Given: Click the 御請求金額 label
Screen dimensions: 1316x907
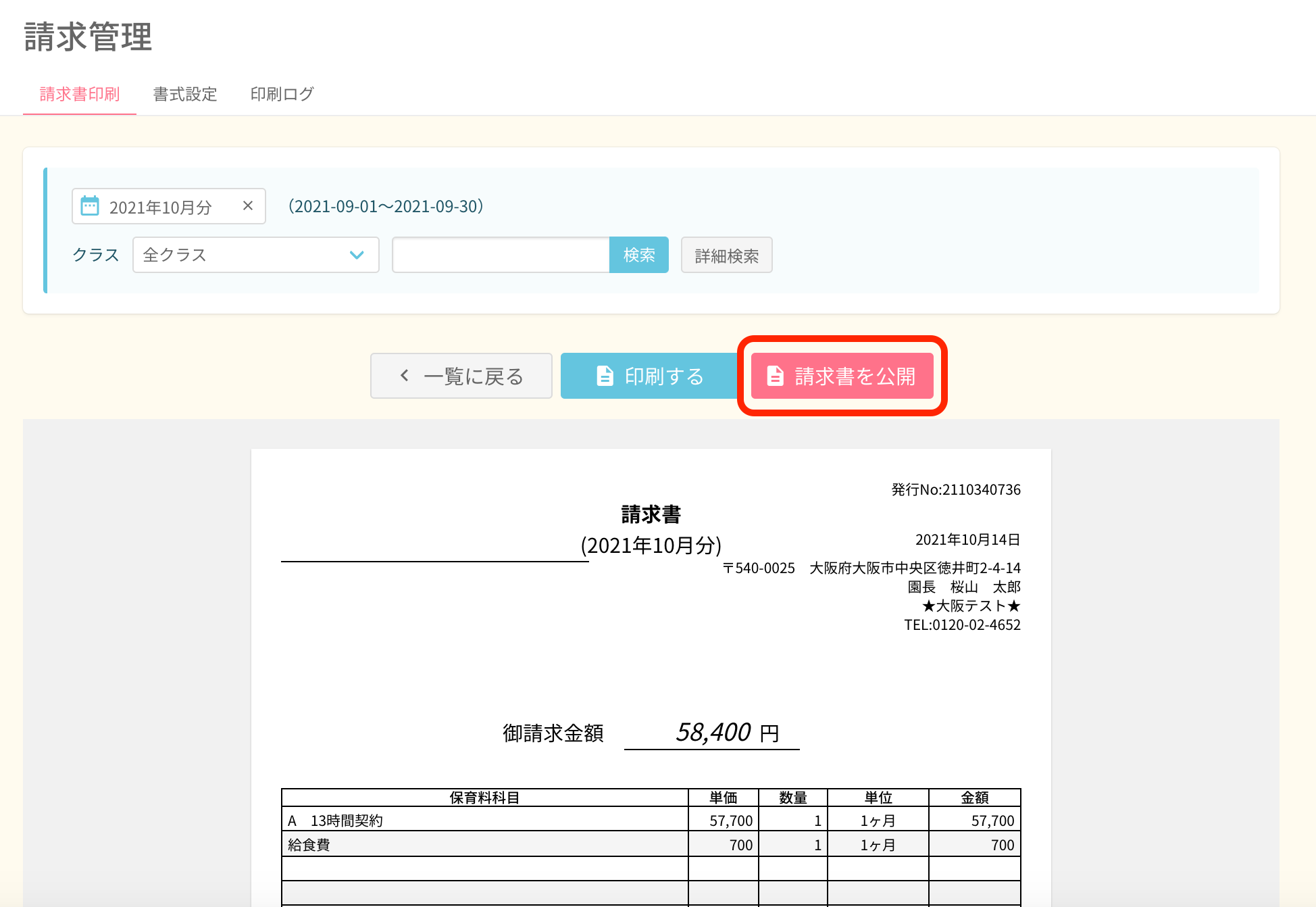Looking at the screenshot, I should [x=553, y=733].
